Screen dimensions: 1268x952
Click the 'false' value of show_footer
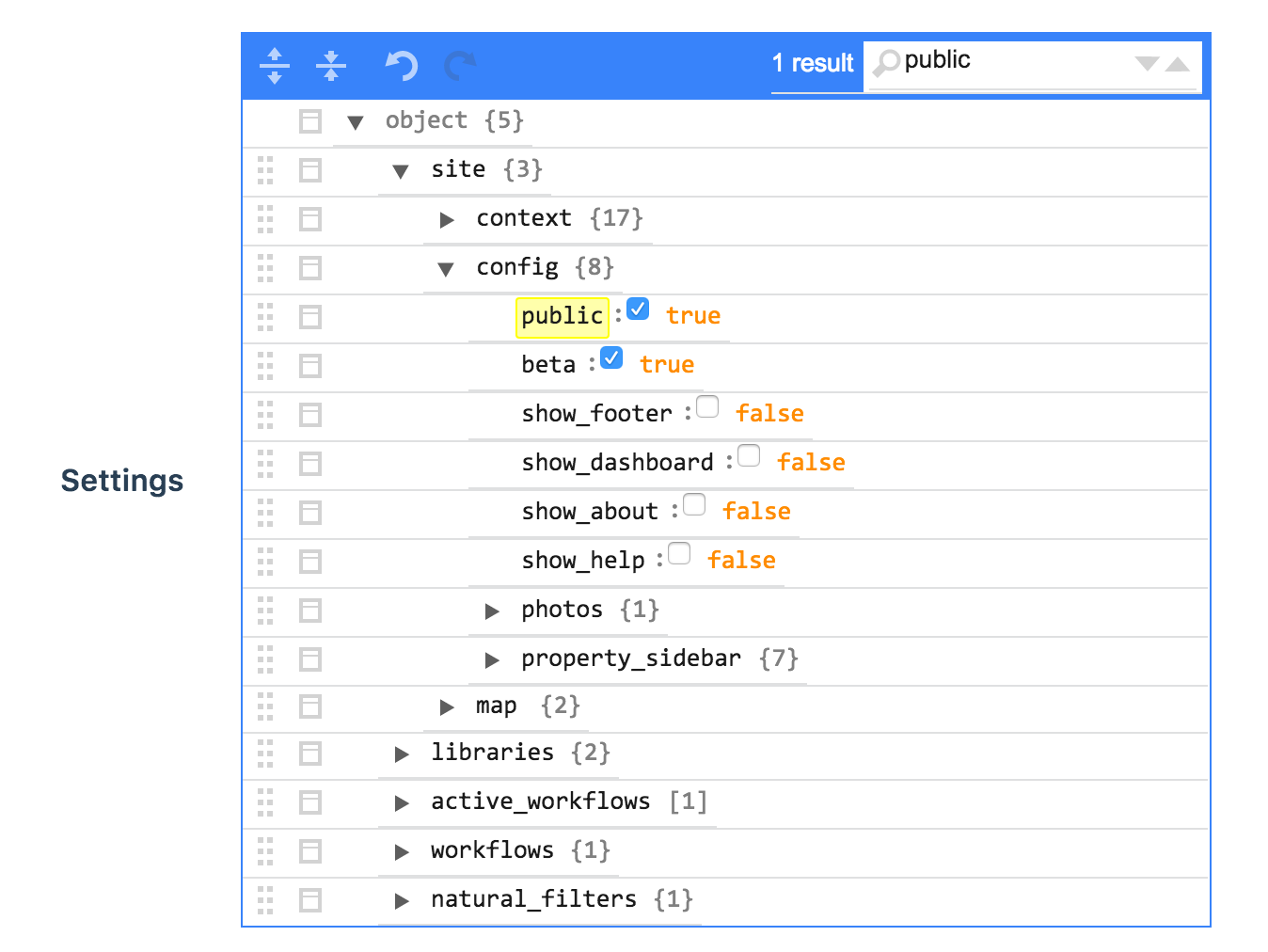tap(769, 414)
